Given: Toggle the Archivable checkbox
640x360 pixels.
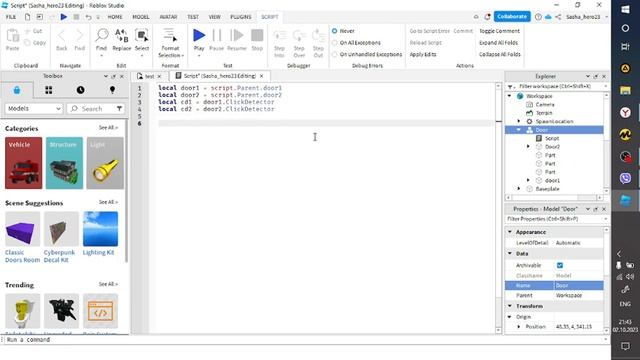Looking at the screenshot, I should (560, 265).
